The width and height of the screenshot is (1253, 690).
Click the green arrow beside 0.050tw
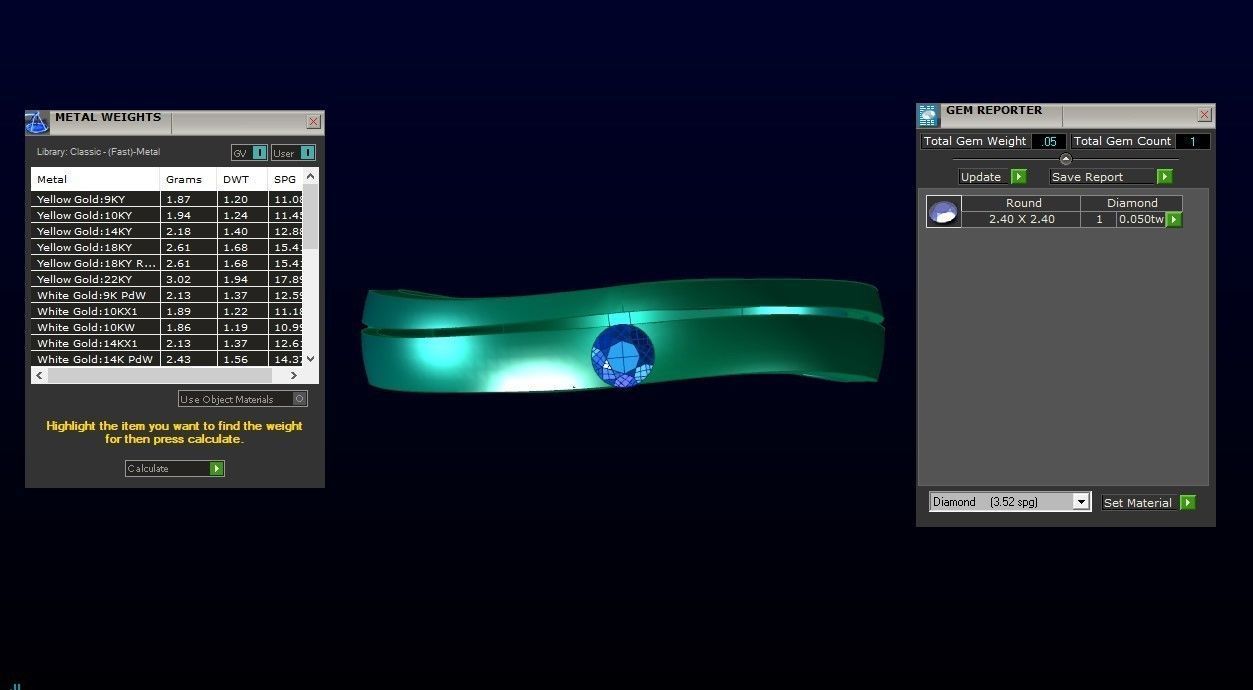pos(1174,219)
